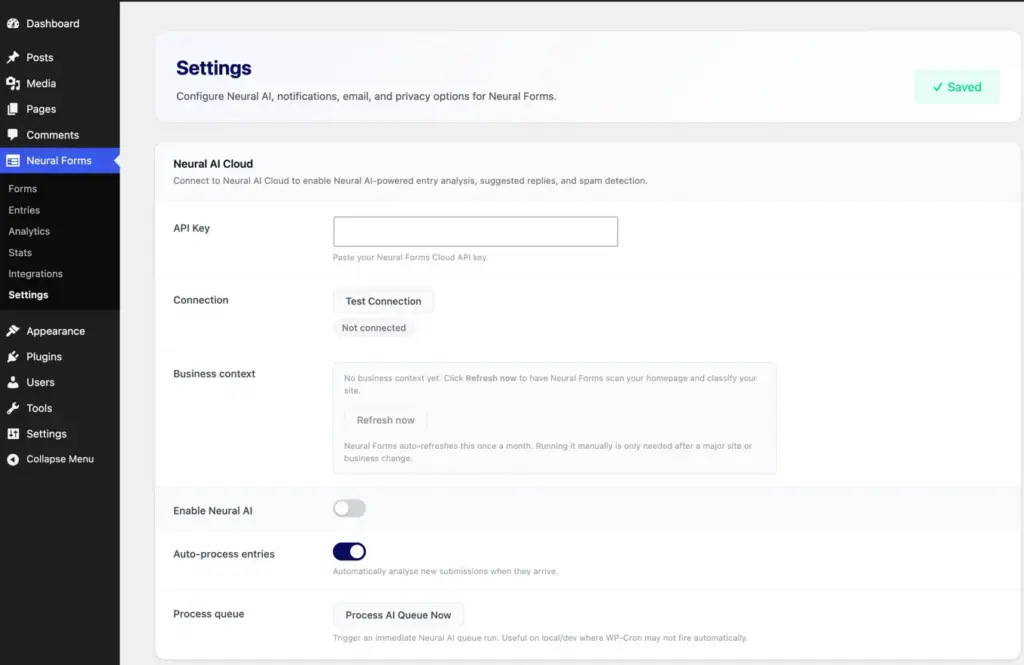Click the Pages document icon

[x=13, y=109]
